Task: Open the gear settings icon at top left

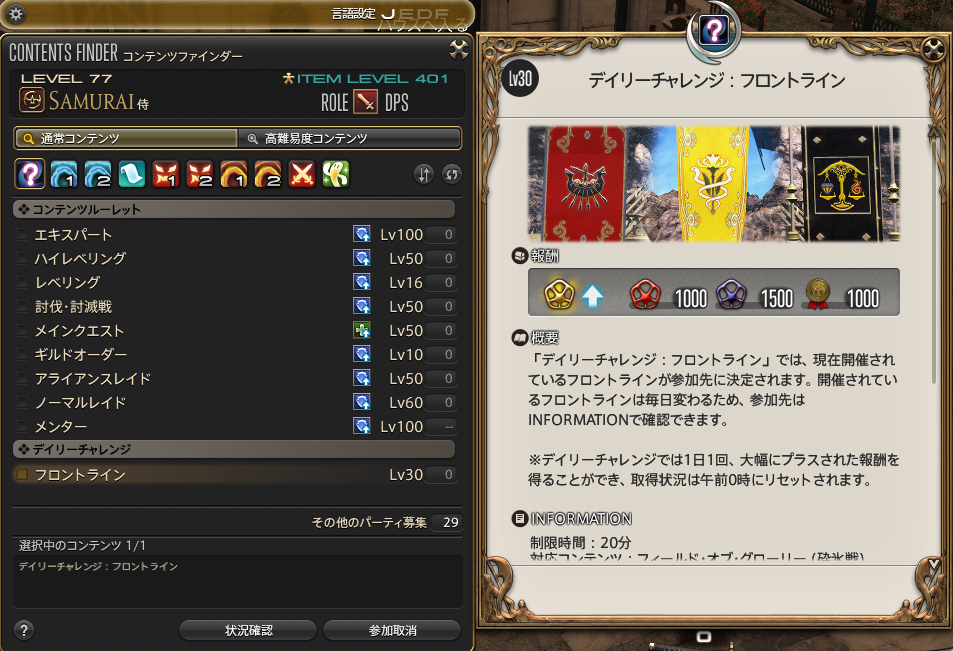Action: pos(16,13)
